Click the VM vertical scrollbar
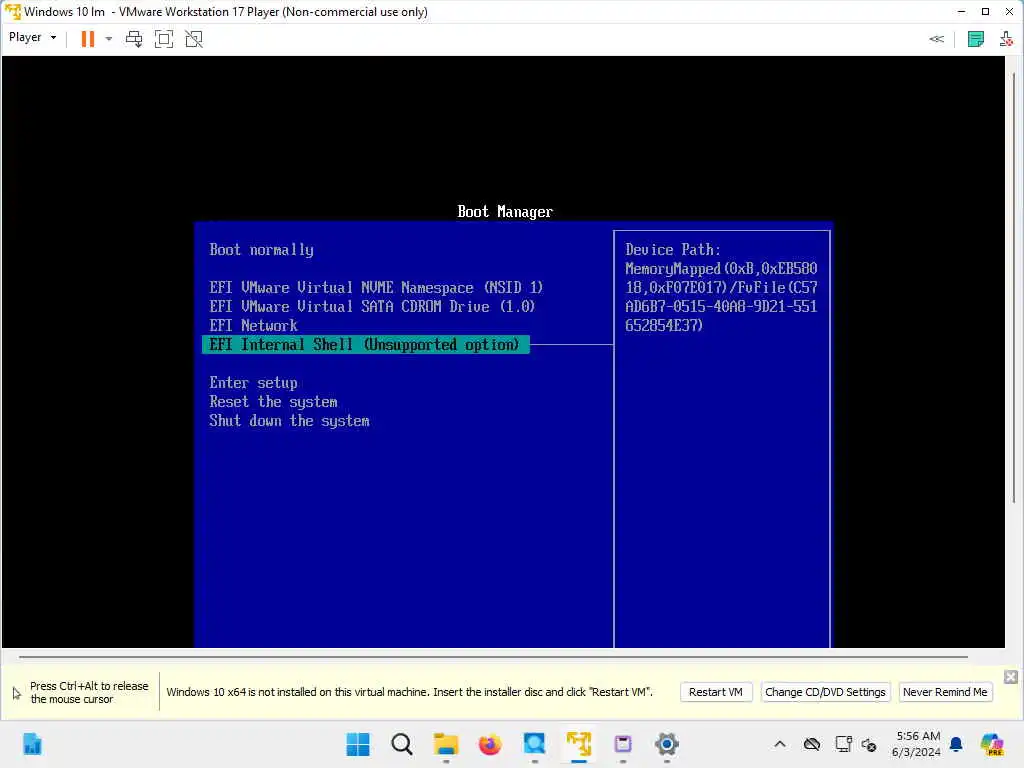This screenshot has height=768, width=1024. (1014, 287)
